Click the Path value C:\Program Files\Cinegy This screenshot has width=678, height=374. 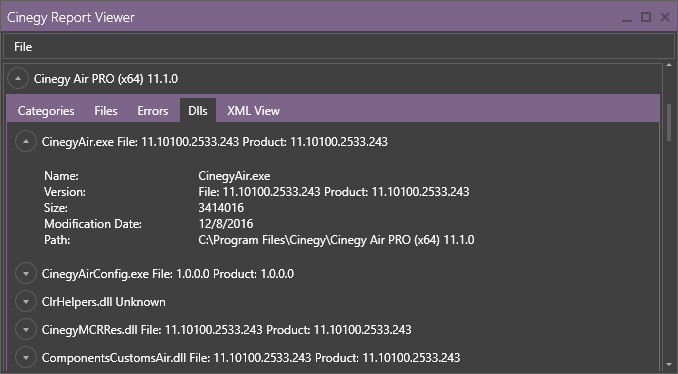pyautogui.click(x=336, y=240)
